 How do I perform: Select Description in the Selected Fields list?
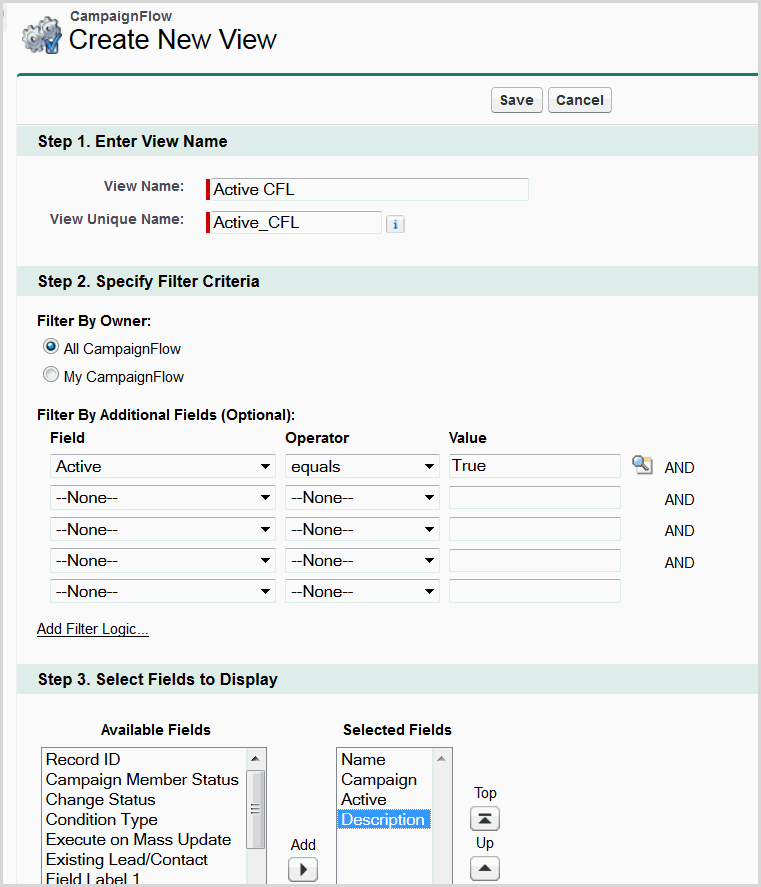pyautogui.click(x=383, y=820)
